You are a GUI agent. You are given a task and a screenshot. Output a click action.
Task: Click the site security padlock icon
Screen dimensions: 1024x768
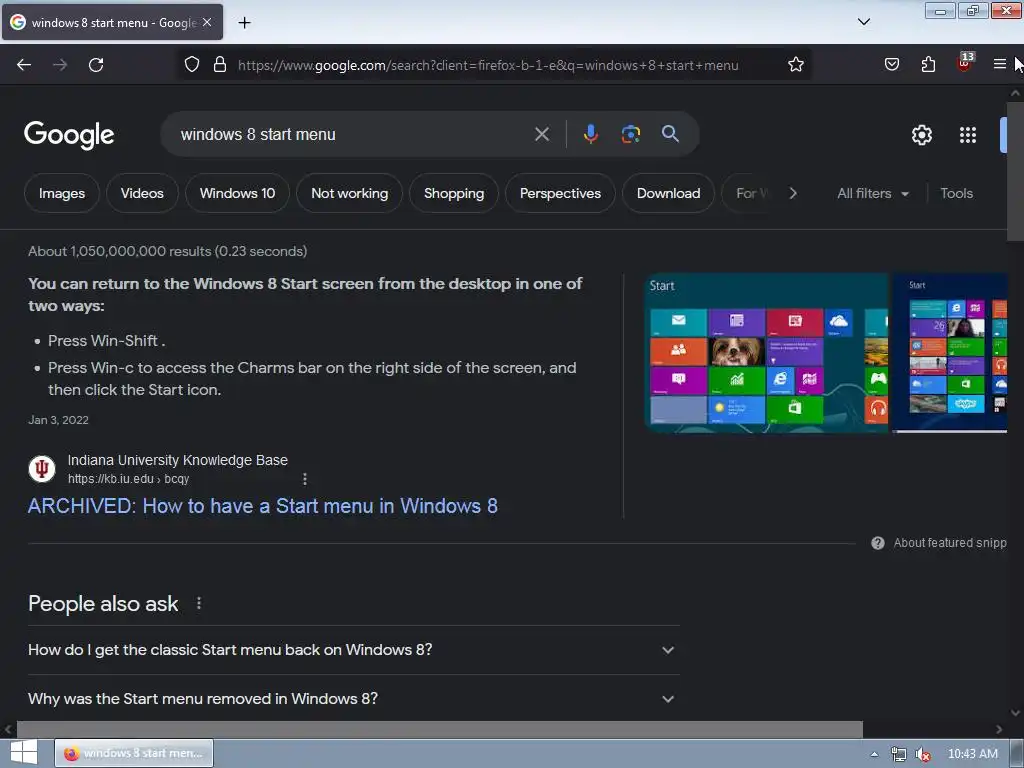[220, 65]
